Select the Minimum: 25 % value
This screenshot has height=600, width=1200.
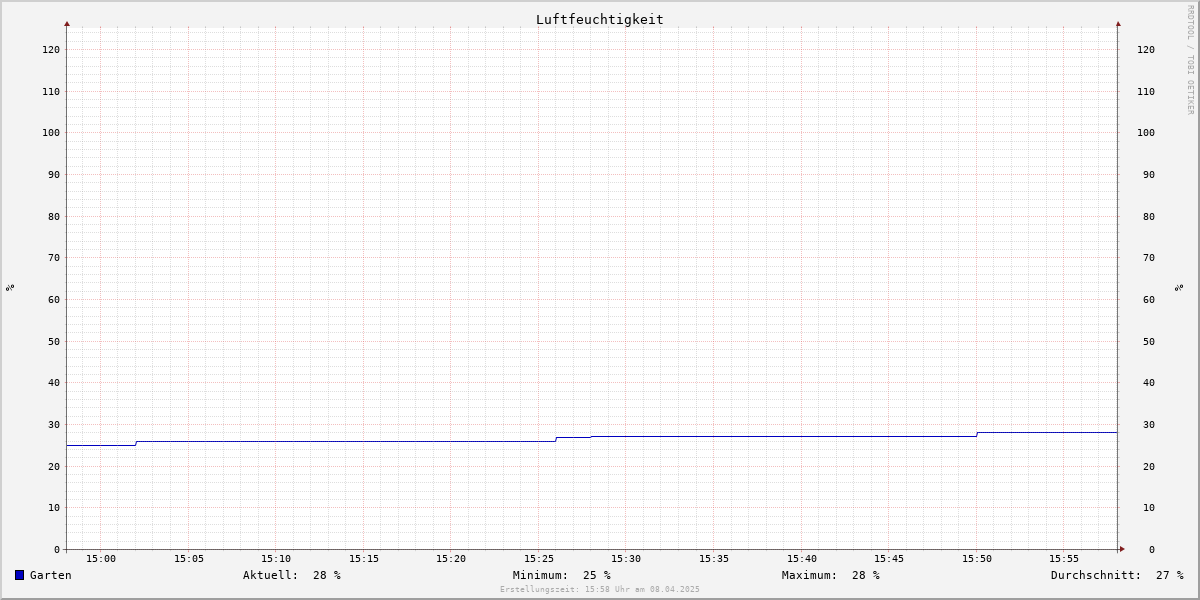pyautogui.click(x=562, y=575)
